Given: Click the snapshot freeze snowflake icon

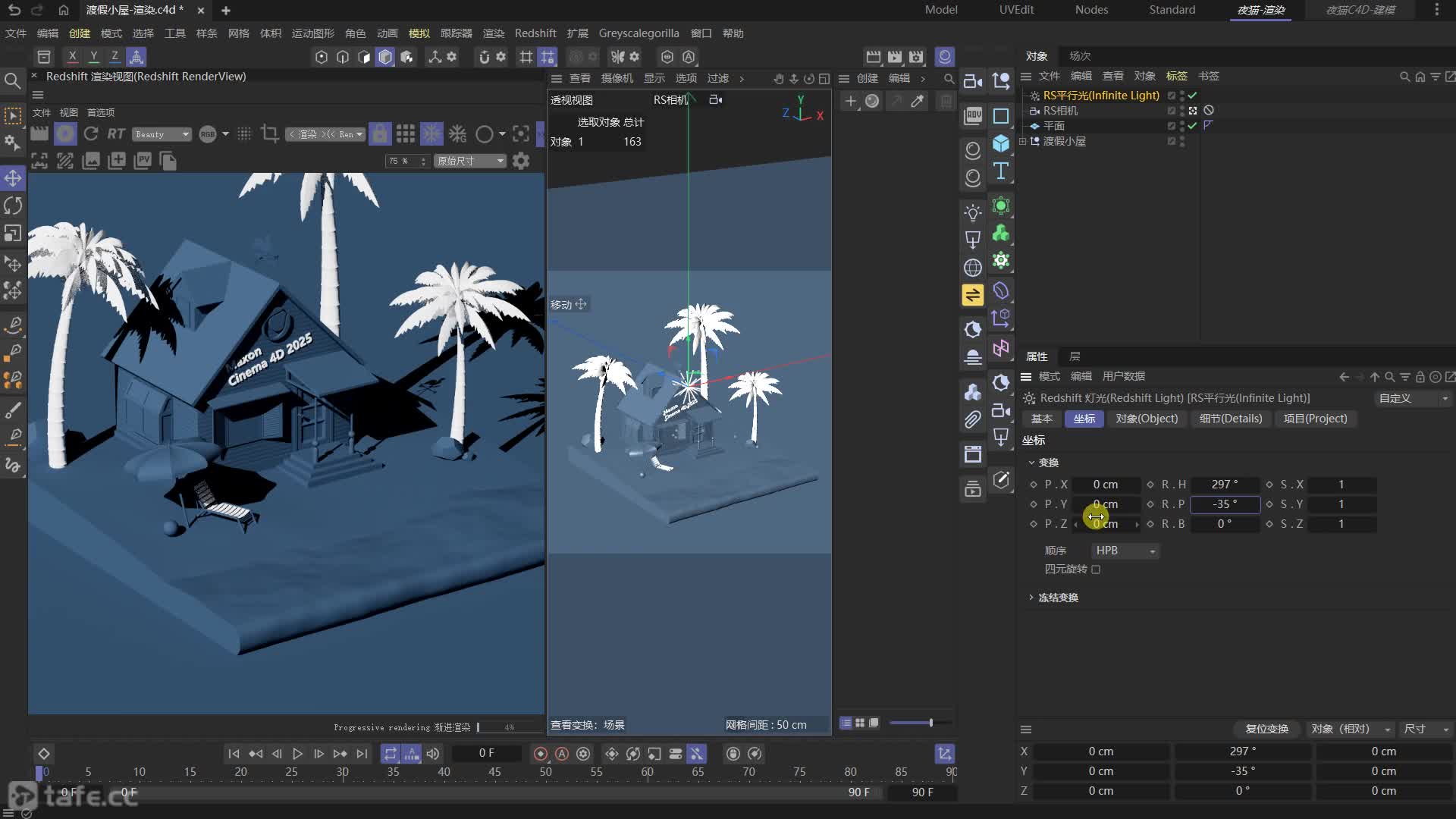Looking at the screenshot, I should (431, 134).
